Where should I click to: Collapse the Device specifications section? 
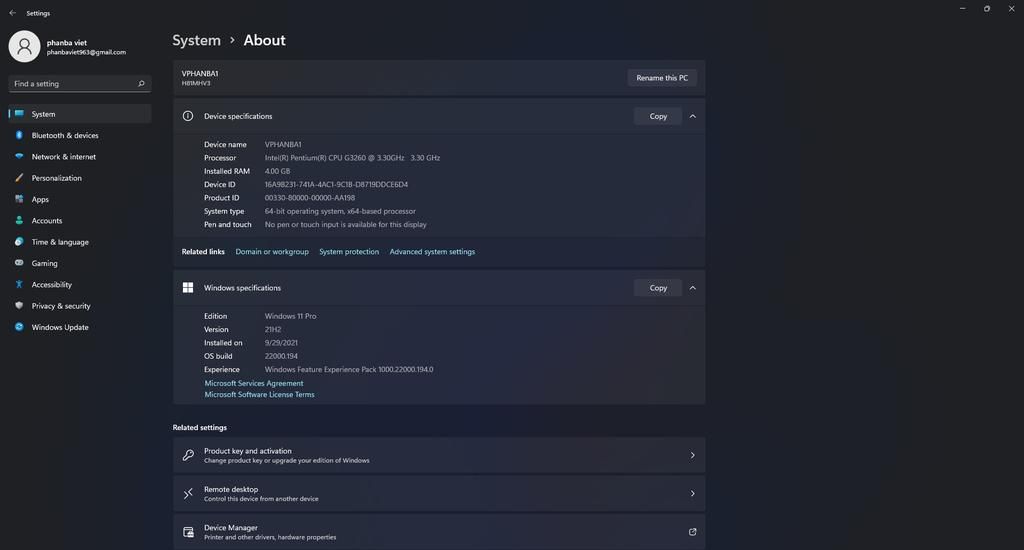tap(692, 116)
